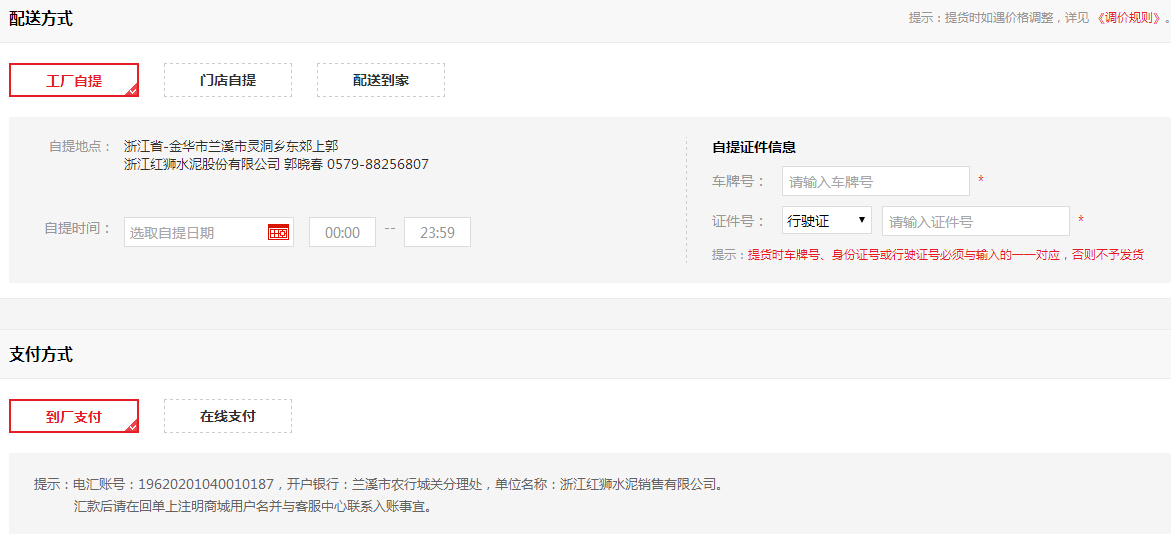The height and width of the screenshot is (534, 1171).
Task: Select the 工厂自提 delivery option
Action: 74,80
